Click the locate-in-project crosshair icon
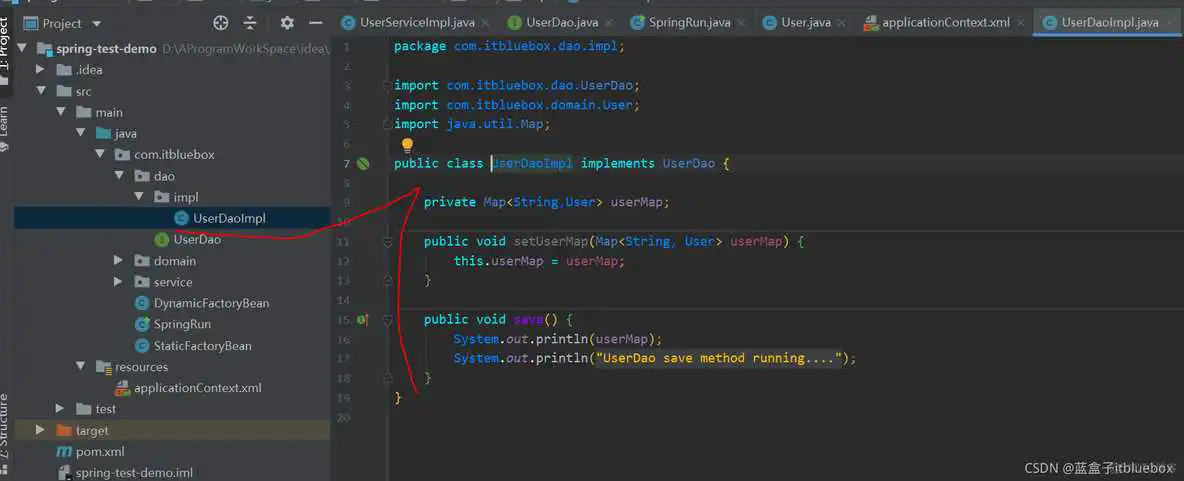This screenshot has width=1184, height=481. pyautogui.click(x=221, y=22)
